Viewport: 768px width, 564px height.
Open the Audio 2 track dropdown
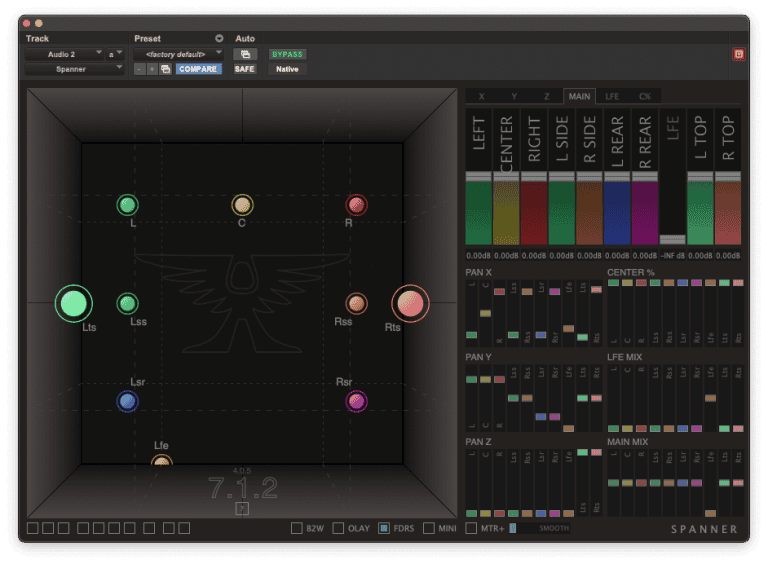(64, 54)
